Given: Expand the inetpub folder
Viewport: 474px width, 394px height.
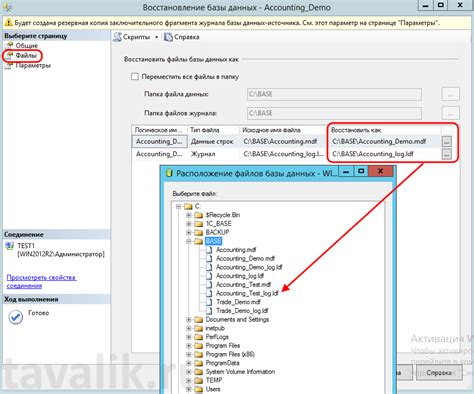Looking at the screenshot, I should coord(189,328).
